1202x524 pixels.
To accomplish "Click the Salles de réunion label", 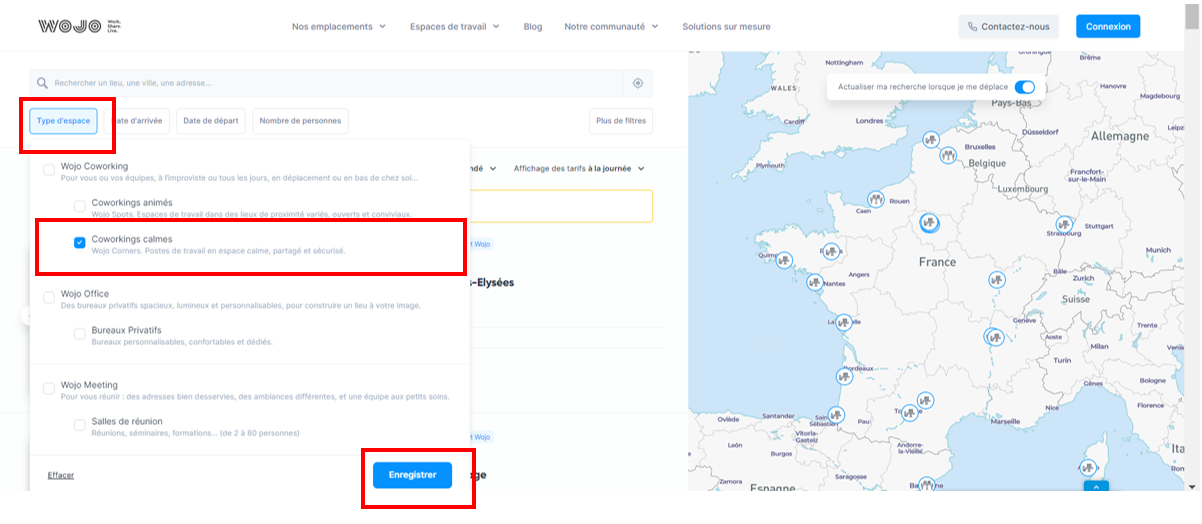I will point(127,421).
